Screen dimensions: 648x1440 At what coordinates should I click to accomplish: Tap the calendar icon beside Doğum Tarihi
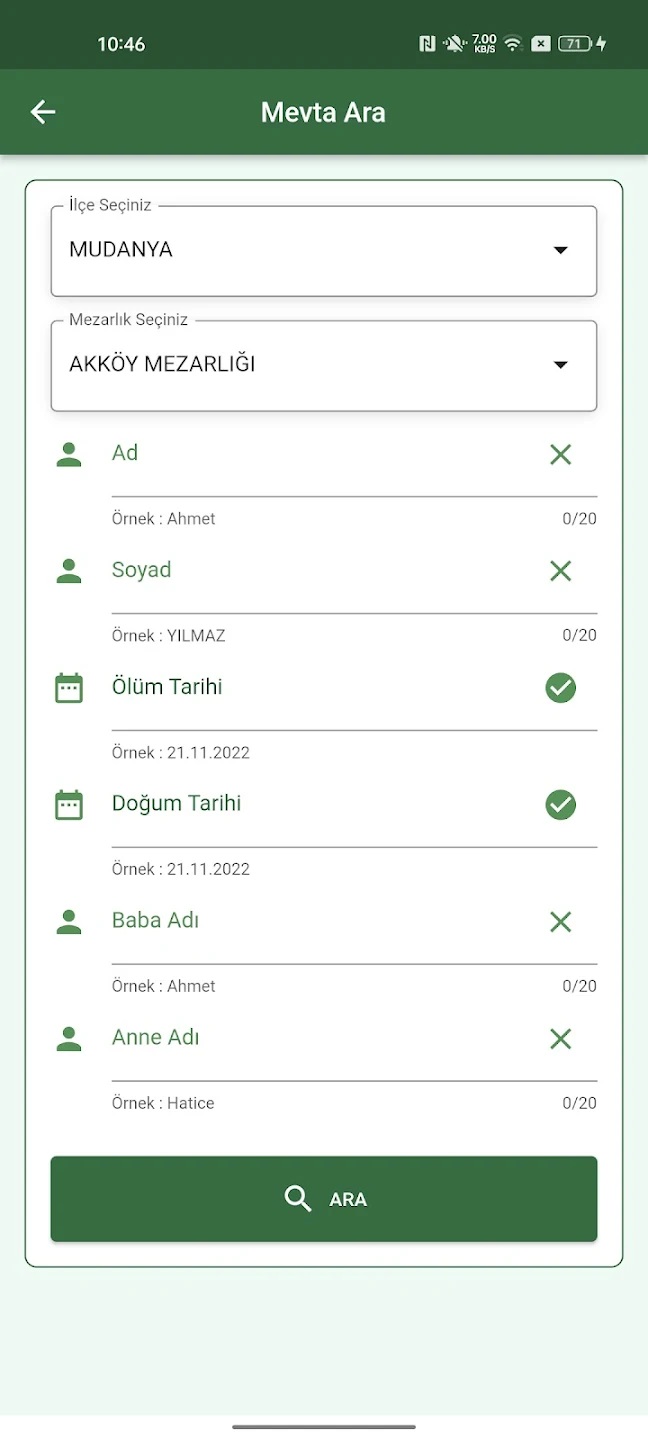(x=69, y=805)
